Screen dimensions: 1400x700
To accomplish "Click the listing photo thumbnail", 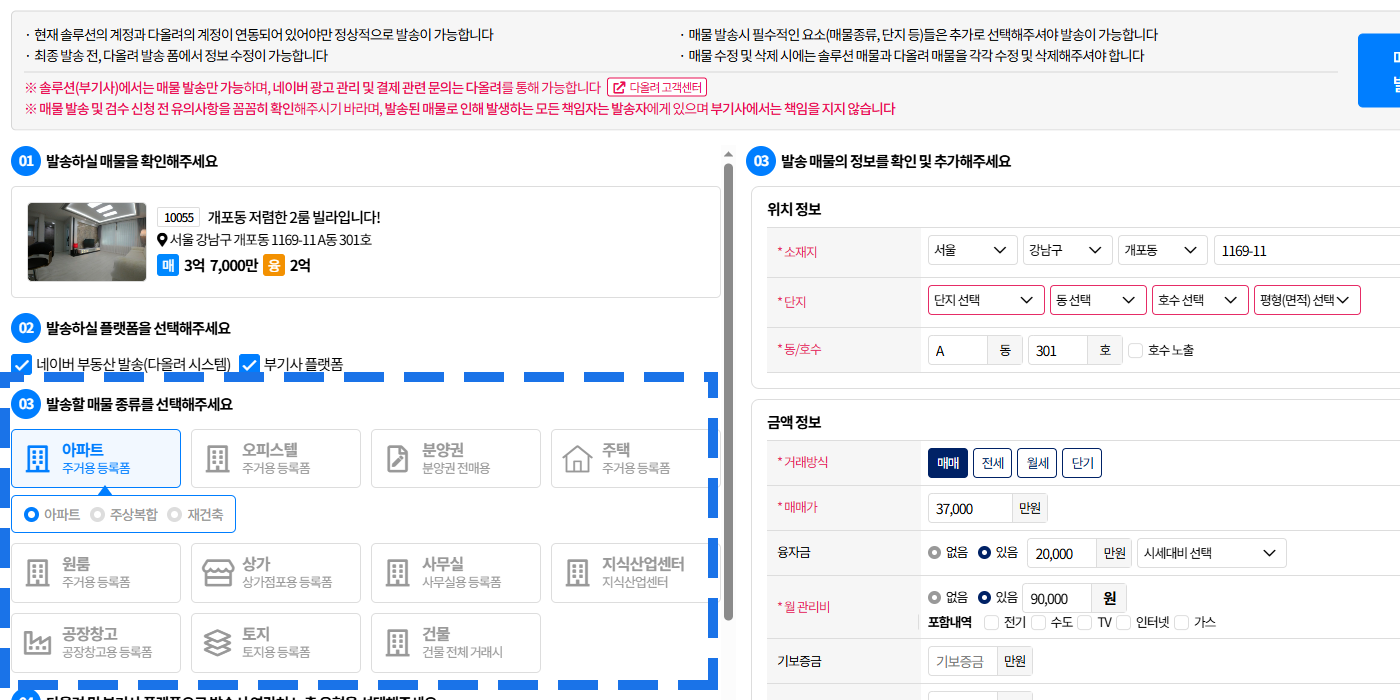I will (x=86, y=242).
